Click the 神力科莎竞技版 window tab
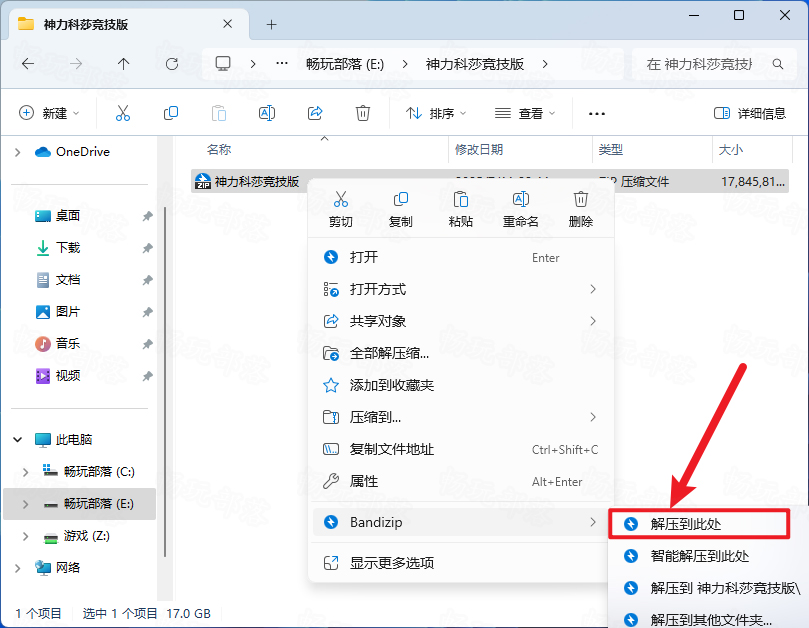Screen dimensions: 809x628 coord(129,24)
